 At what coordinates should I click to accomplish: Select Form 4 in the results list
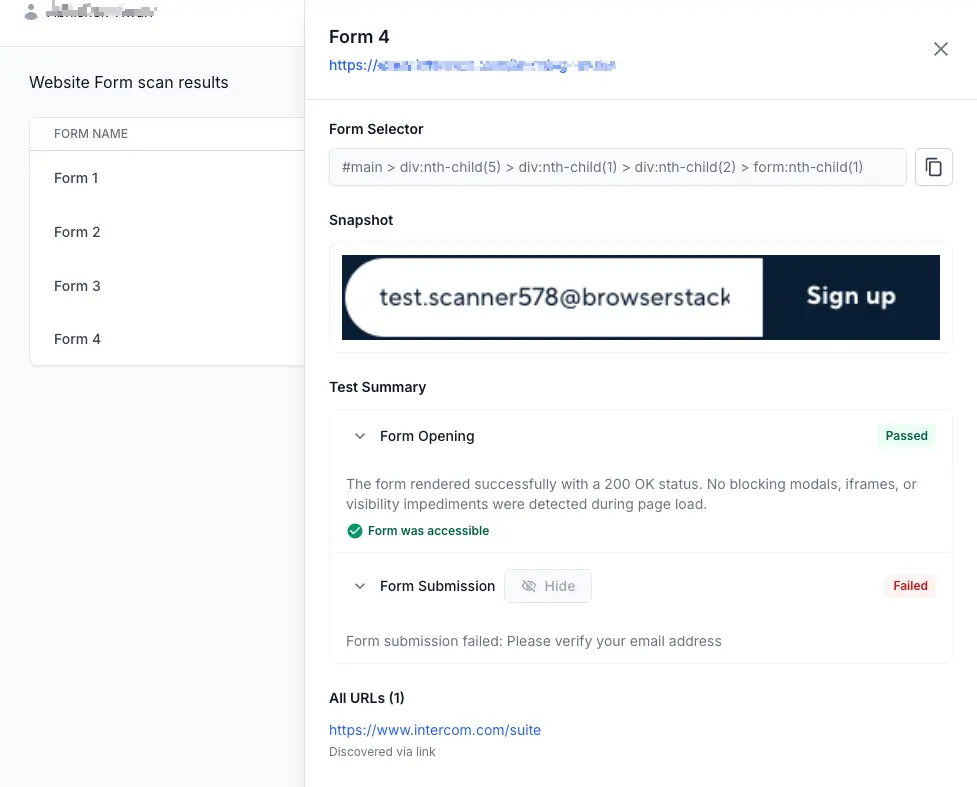point(77,339)
